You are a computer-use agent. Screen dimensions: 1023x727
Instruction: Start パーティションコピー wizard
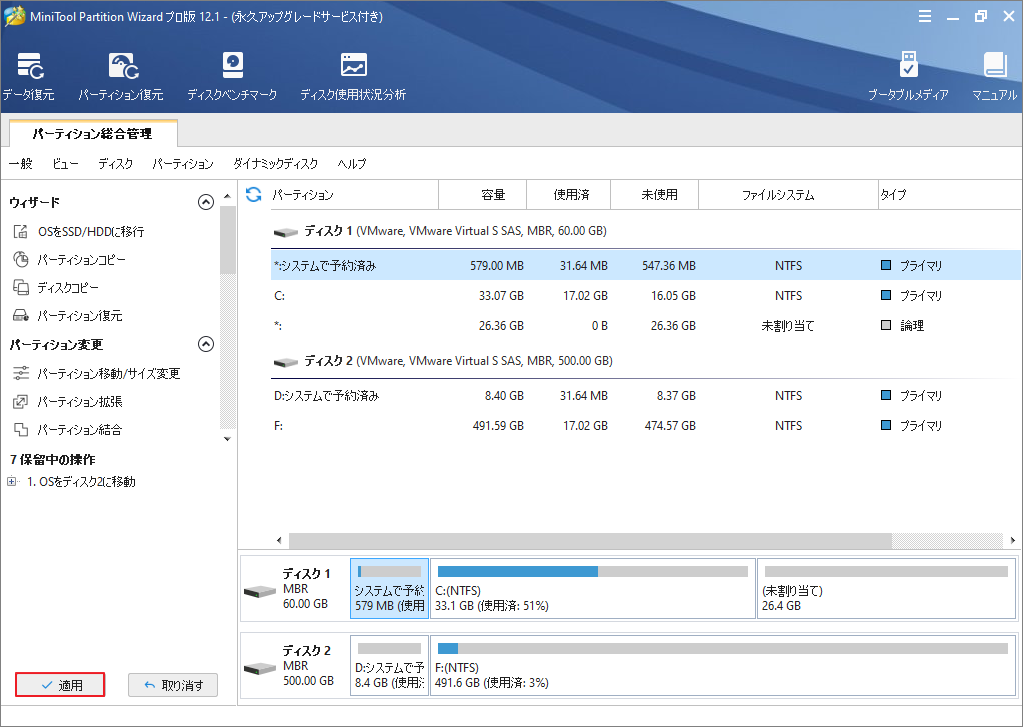pyautogui.click(x=69, y=260)
